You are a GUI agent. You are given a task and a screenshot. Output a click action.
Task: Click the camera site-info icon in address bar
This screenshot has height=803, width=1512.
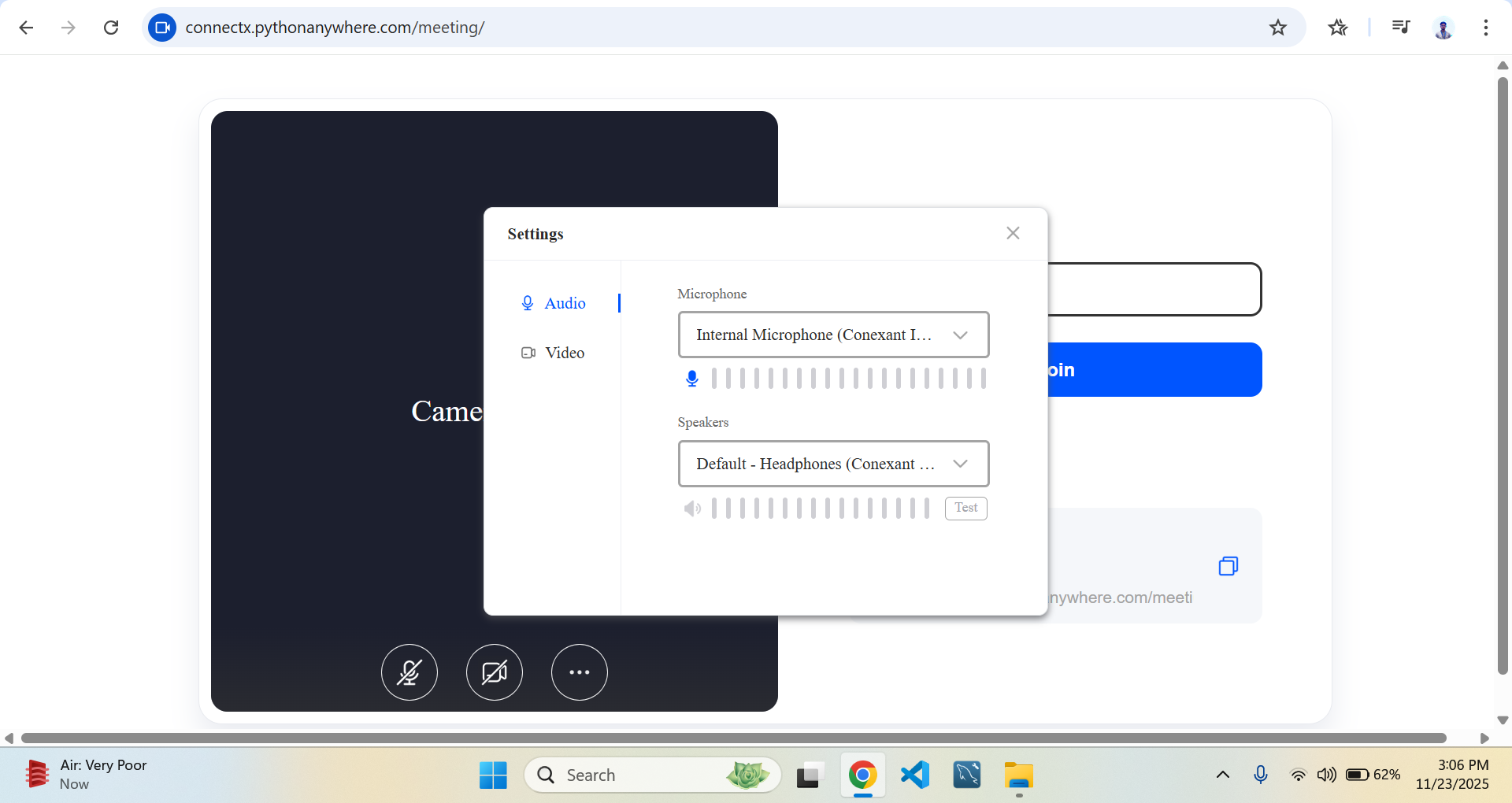point(162,28)
